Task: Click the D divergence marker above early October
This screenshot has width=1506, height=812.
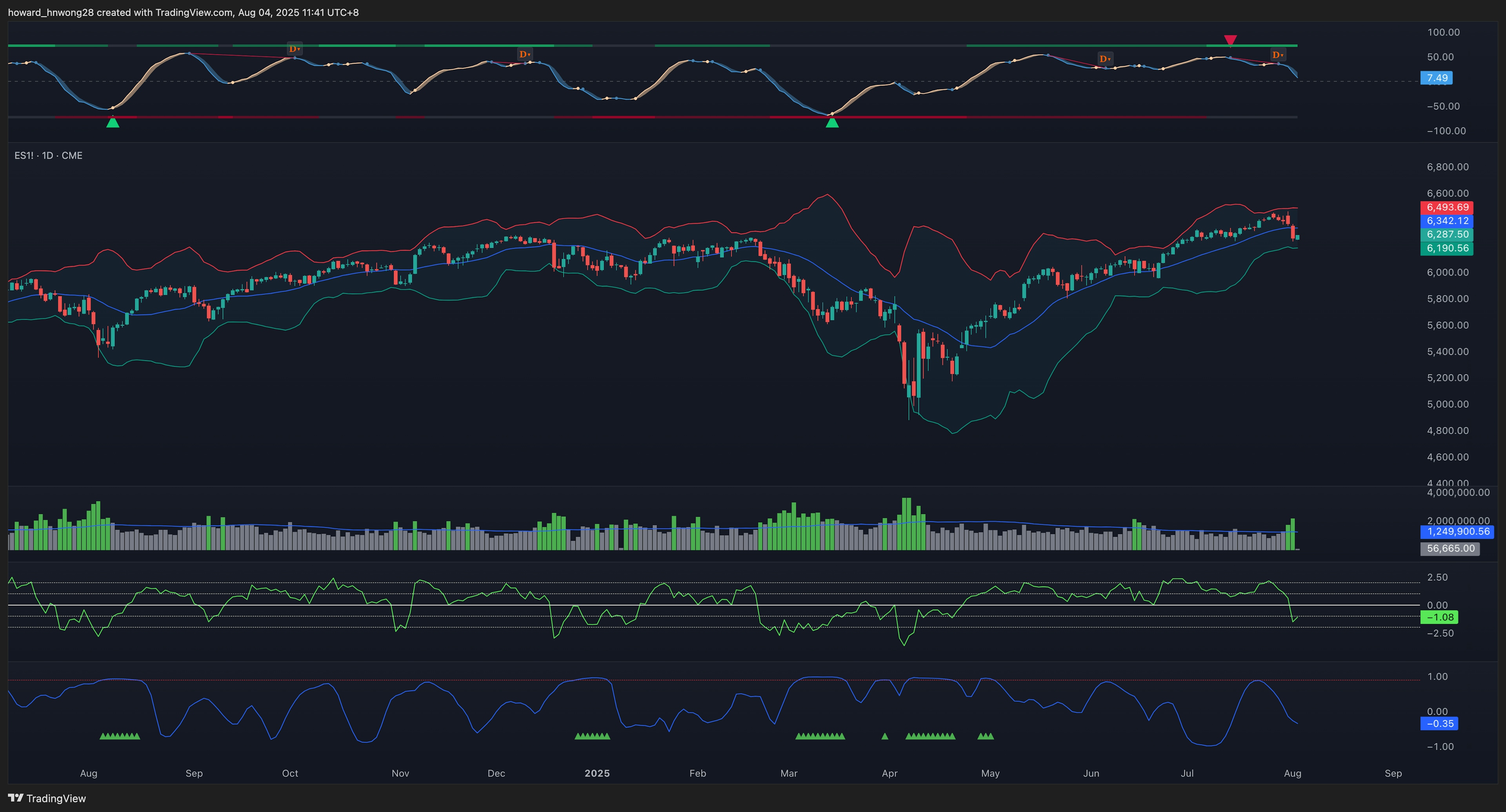Action: tap(294, 49)
